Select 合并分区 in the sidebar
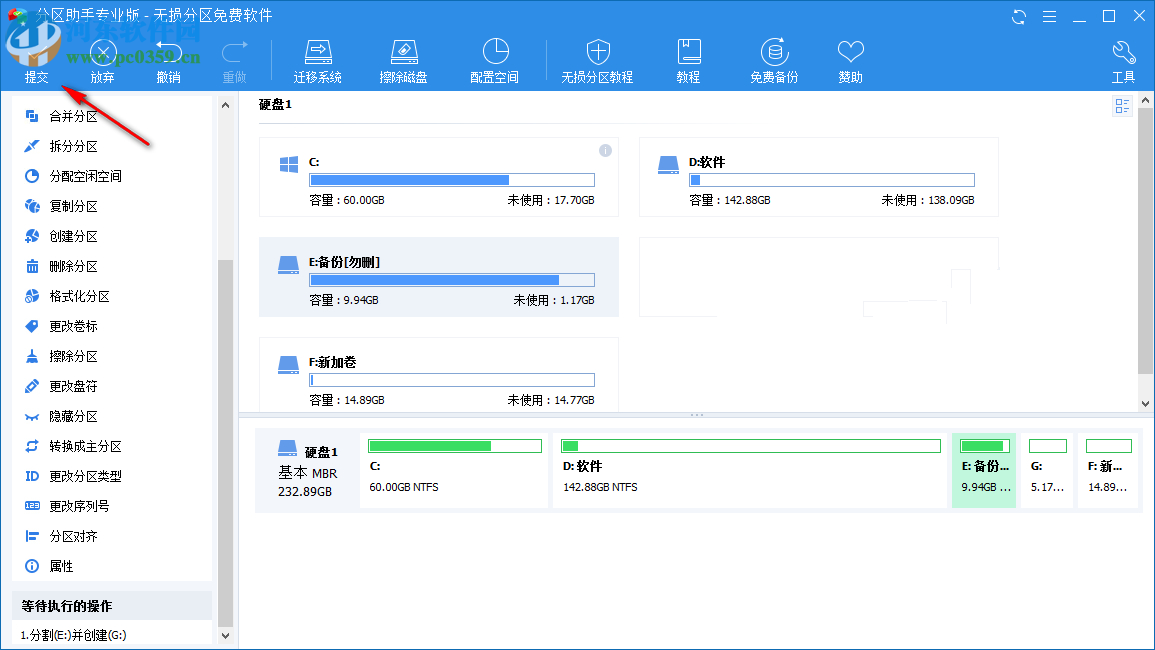The width and height of the screenshot is (1155, 650). point(73,116)
